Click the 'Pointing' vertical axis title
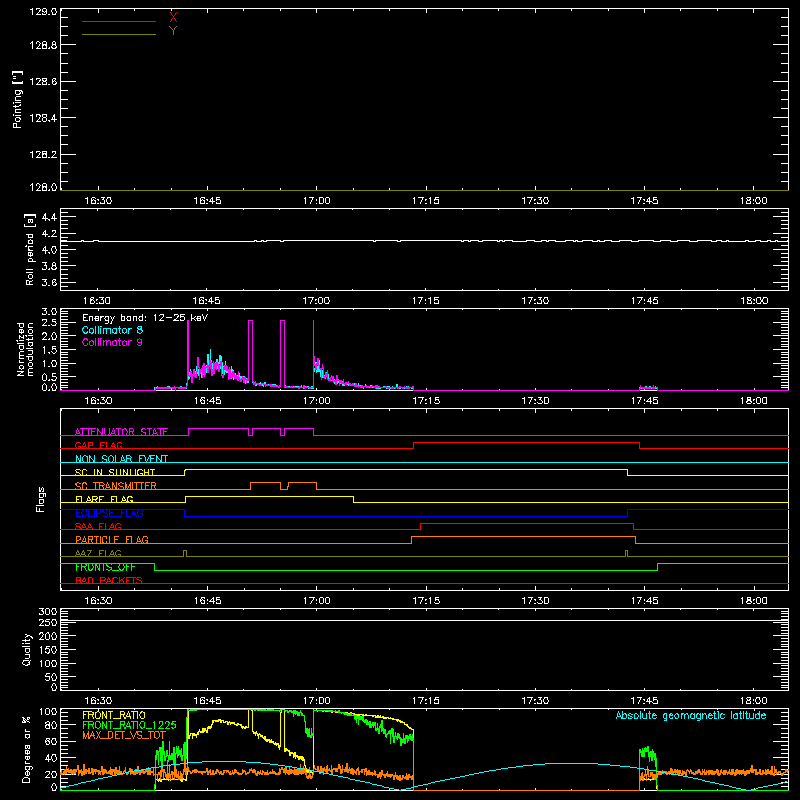 pos(18,100)
